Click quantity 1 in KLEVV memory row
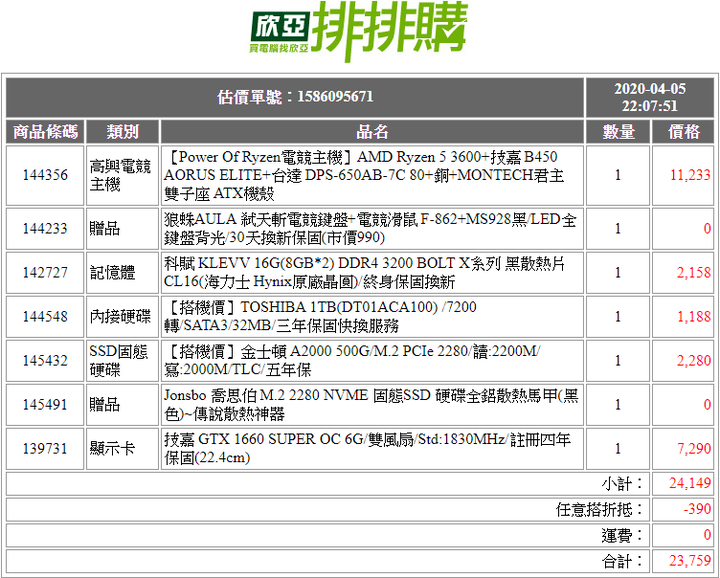 pos(618,272)
